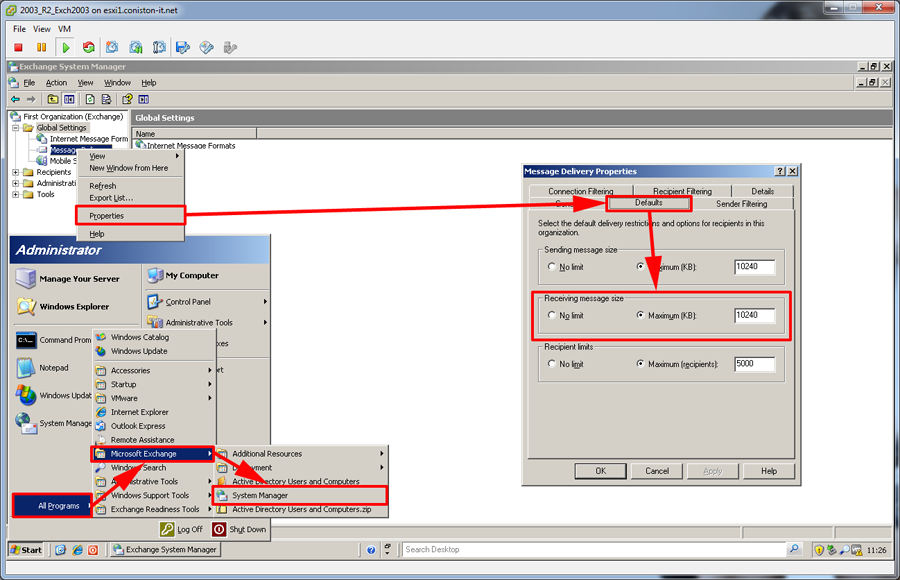The image size is (900, 580).
Task: Open the Control Panel submenu in the Start menu
Action: click(207, 301)
